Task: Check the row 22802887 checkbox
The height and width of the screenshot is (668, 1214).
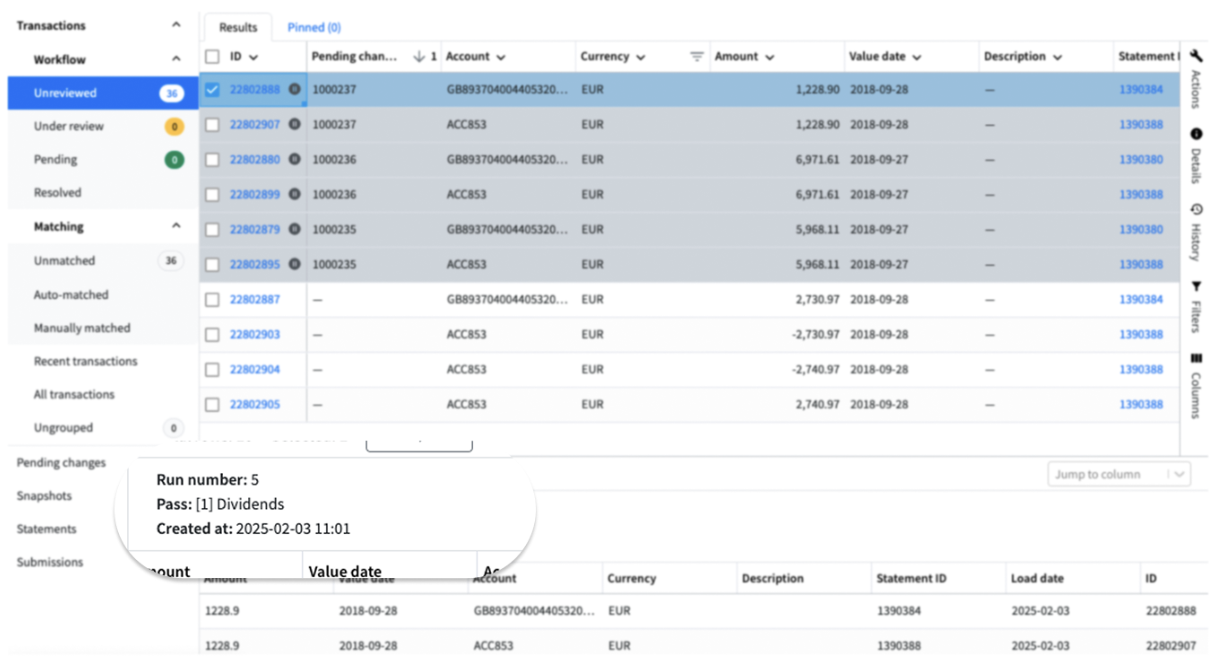Action: click(x=212, y=300)
